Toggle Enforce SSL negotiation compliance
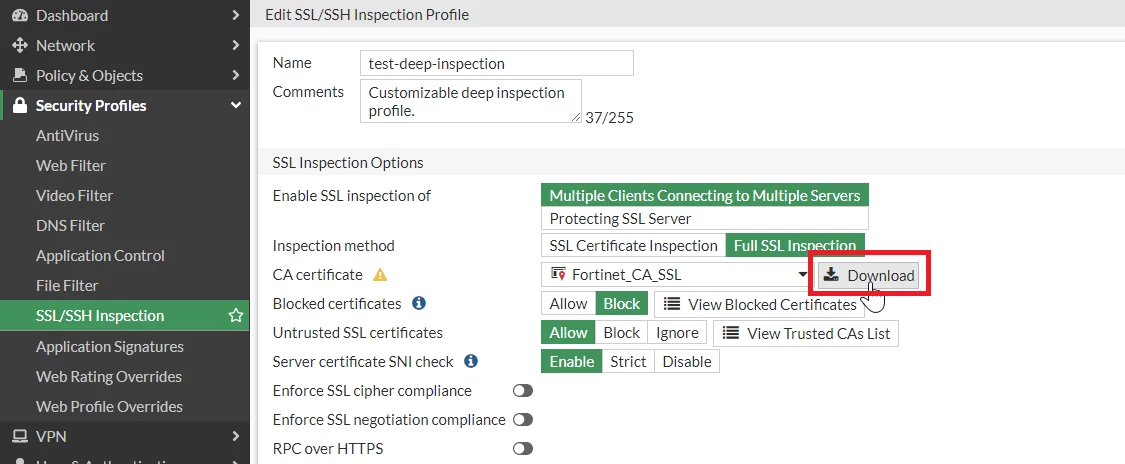The width and height of the screenshot is (1125, 464). pyautogui.click(x=523, y=420)
